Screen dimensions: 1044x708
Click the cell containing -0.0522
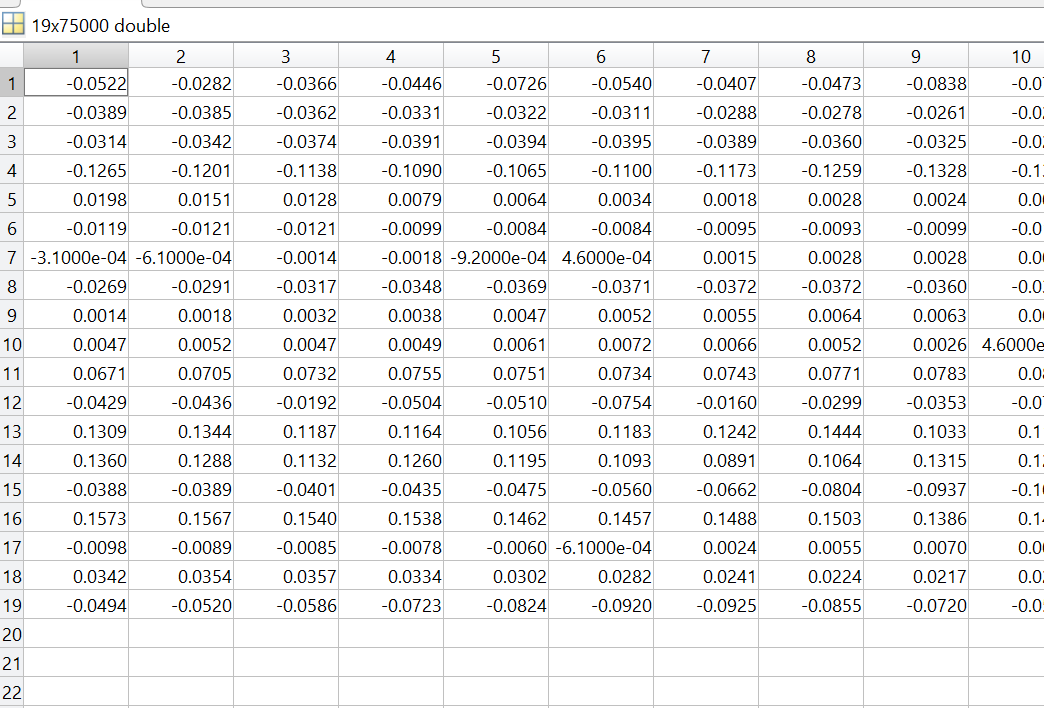76,83
